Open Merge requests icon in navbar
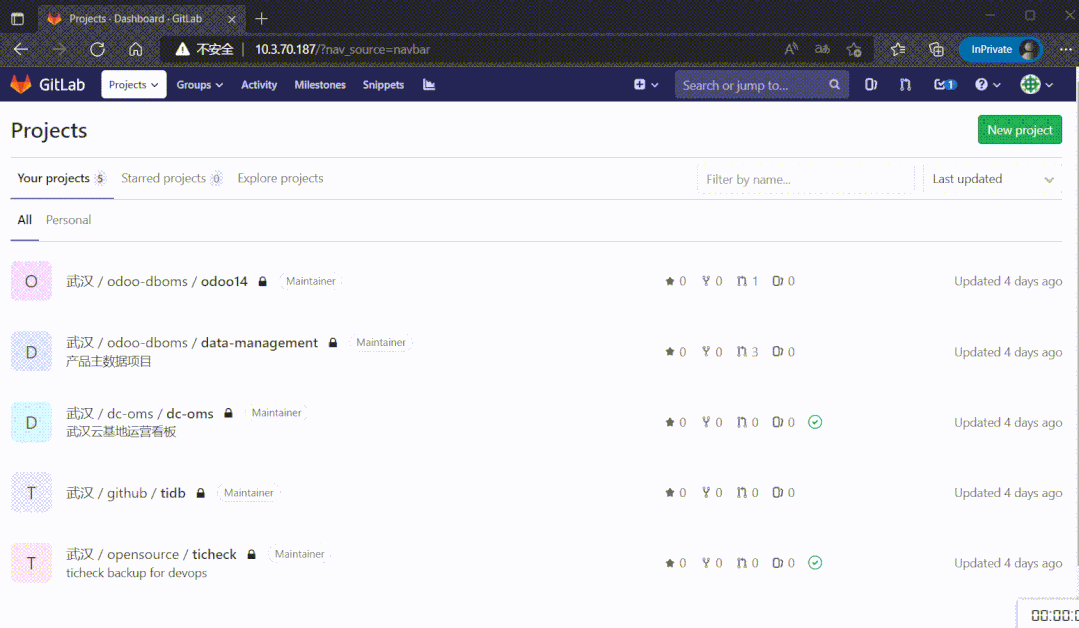Viewport: 1079px width, 628px height. [905, 85]
